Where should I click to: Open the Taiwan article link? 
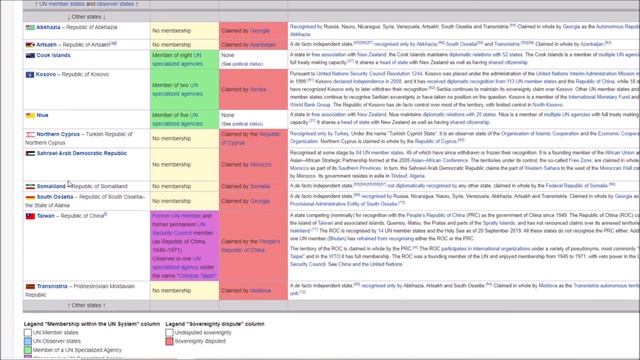(x=46, y=216)
